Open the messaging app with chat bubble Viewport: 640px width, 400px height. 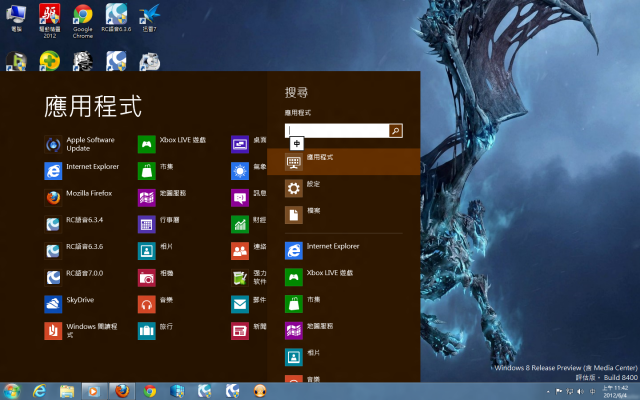(x=249, y=197)
